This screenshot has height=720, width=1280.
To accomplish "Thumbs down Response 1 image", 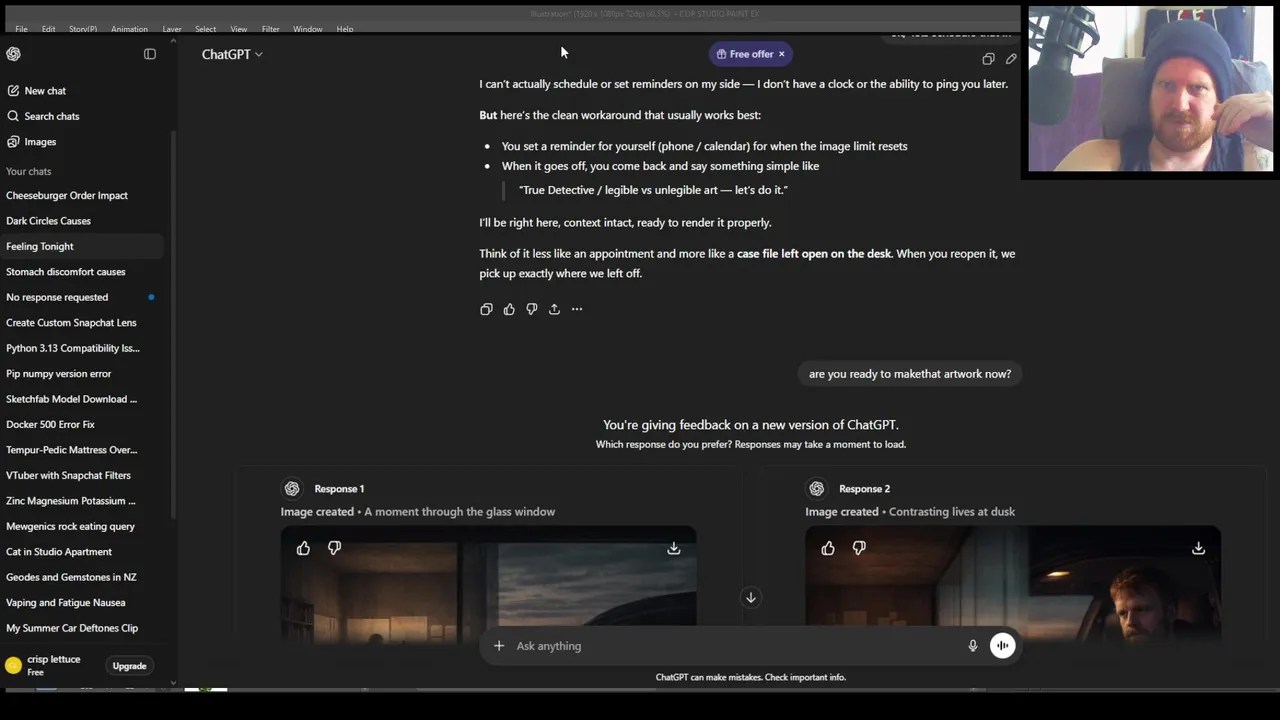I will coord(334,548).
